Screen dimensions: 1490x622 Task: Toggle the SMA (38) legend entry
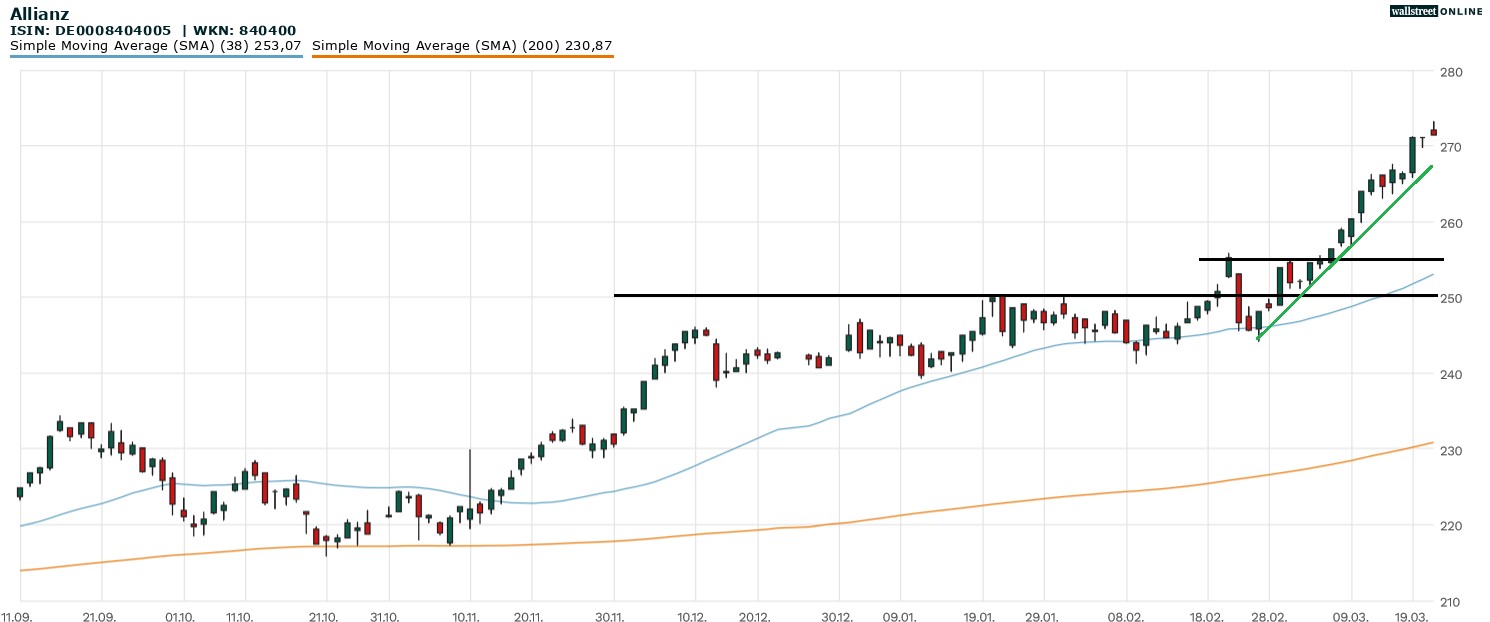[x=156, y=46]
